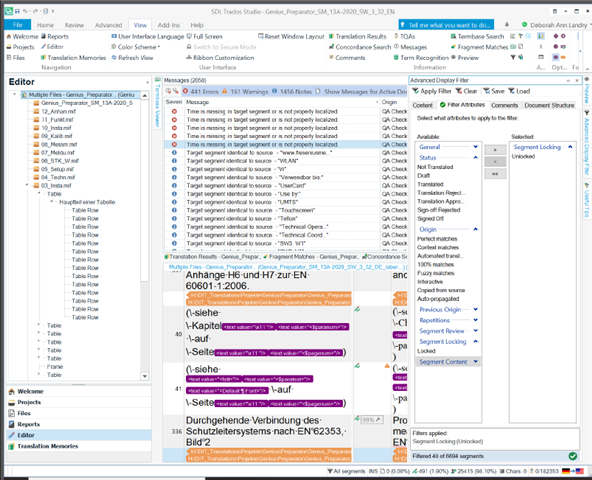Switch to Full Screen mode
The width and height of the screenshot is (592, 480).
tap(205, 37)
